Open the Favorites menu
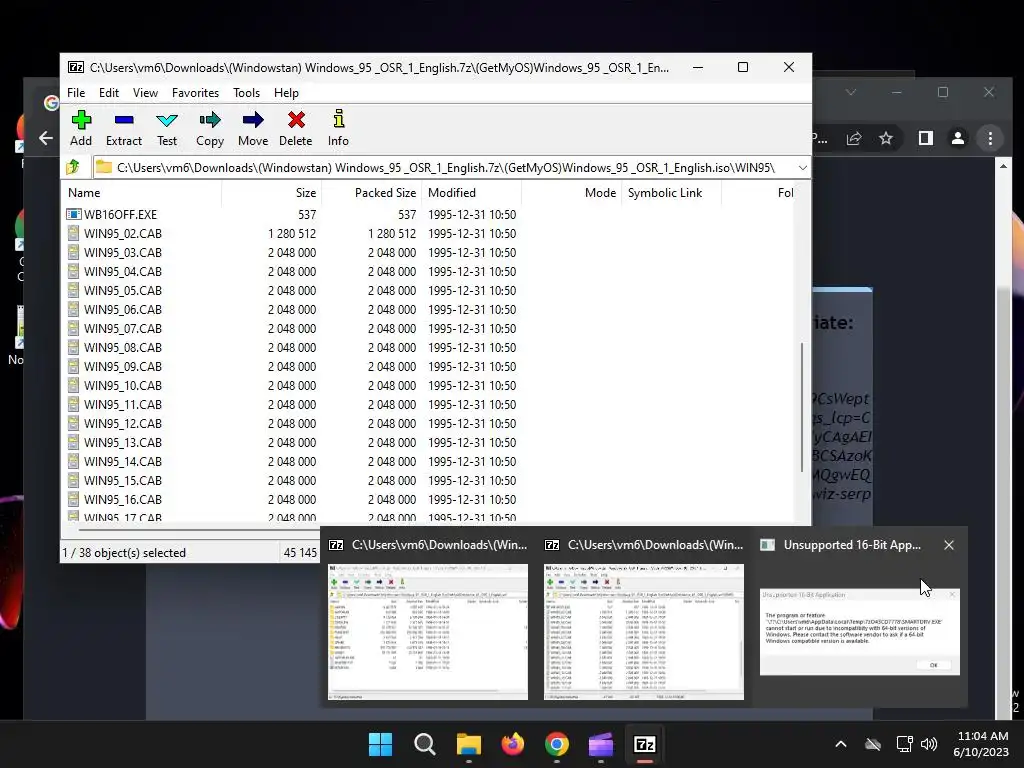 pos(195,93)
